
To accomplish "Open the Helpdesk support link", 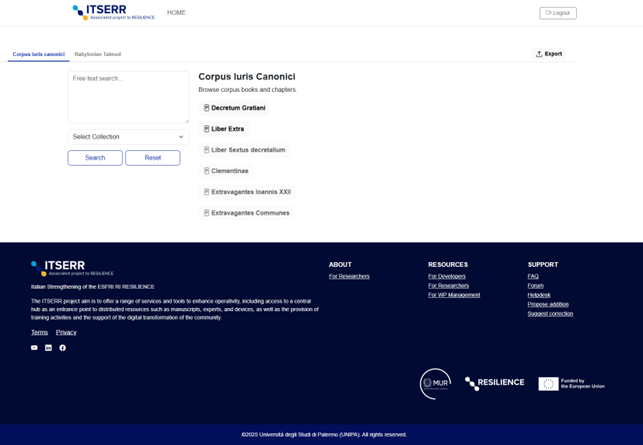I will pyautogui.click(x=539, y=295).
